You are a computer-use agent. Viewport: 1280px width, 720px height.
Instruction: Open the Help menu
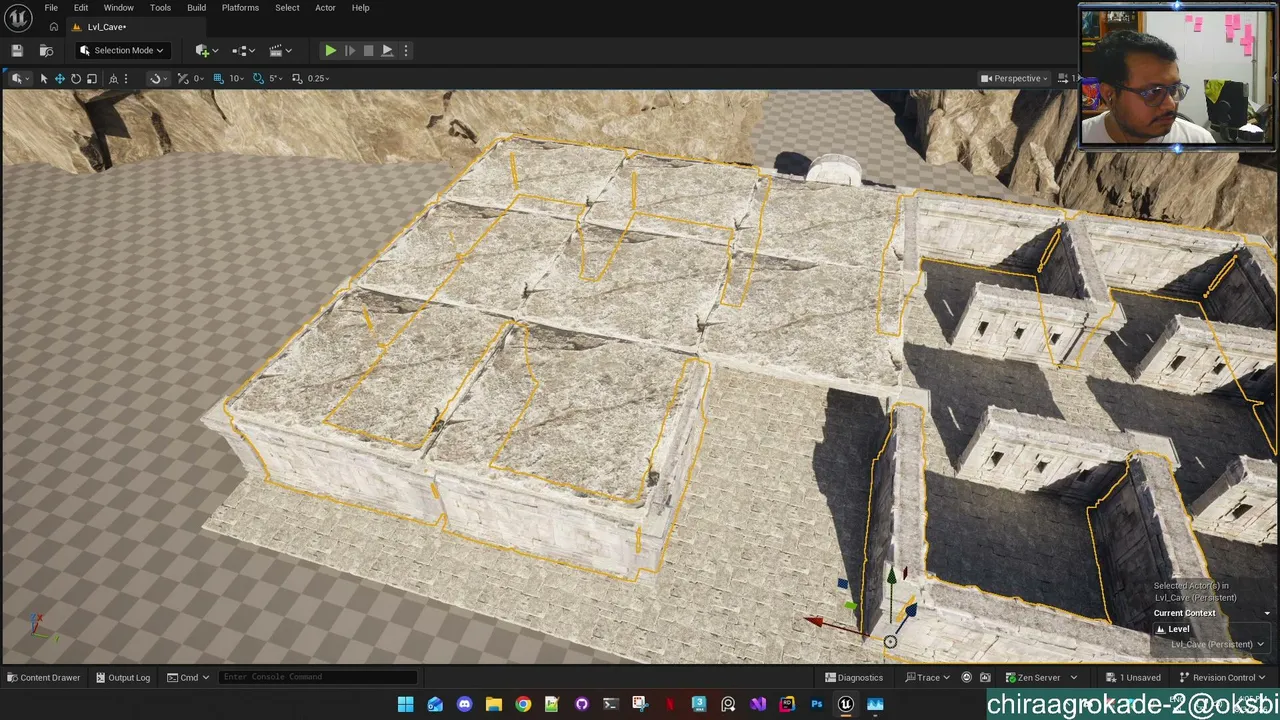pyautogui.click(x=360, y=8)
